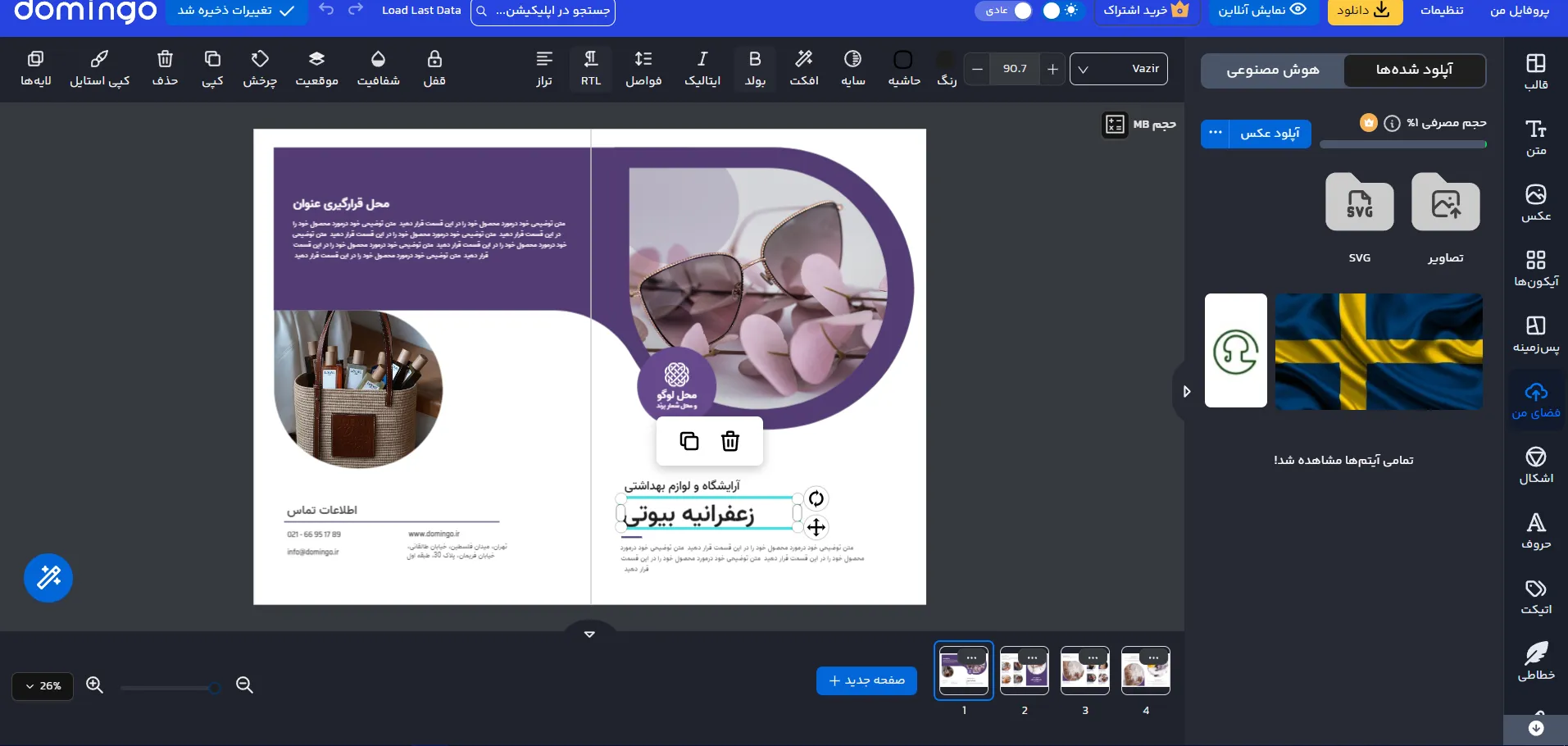1568x746 pixels.
Task: Click the آپلود عکس (Upload Photo) button
Action: coord(1270,133)
